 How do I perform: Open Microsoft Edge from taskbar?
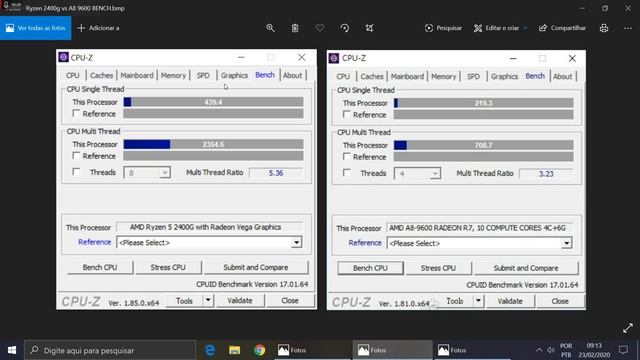coord(210,350)
